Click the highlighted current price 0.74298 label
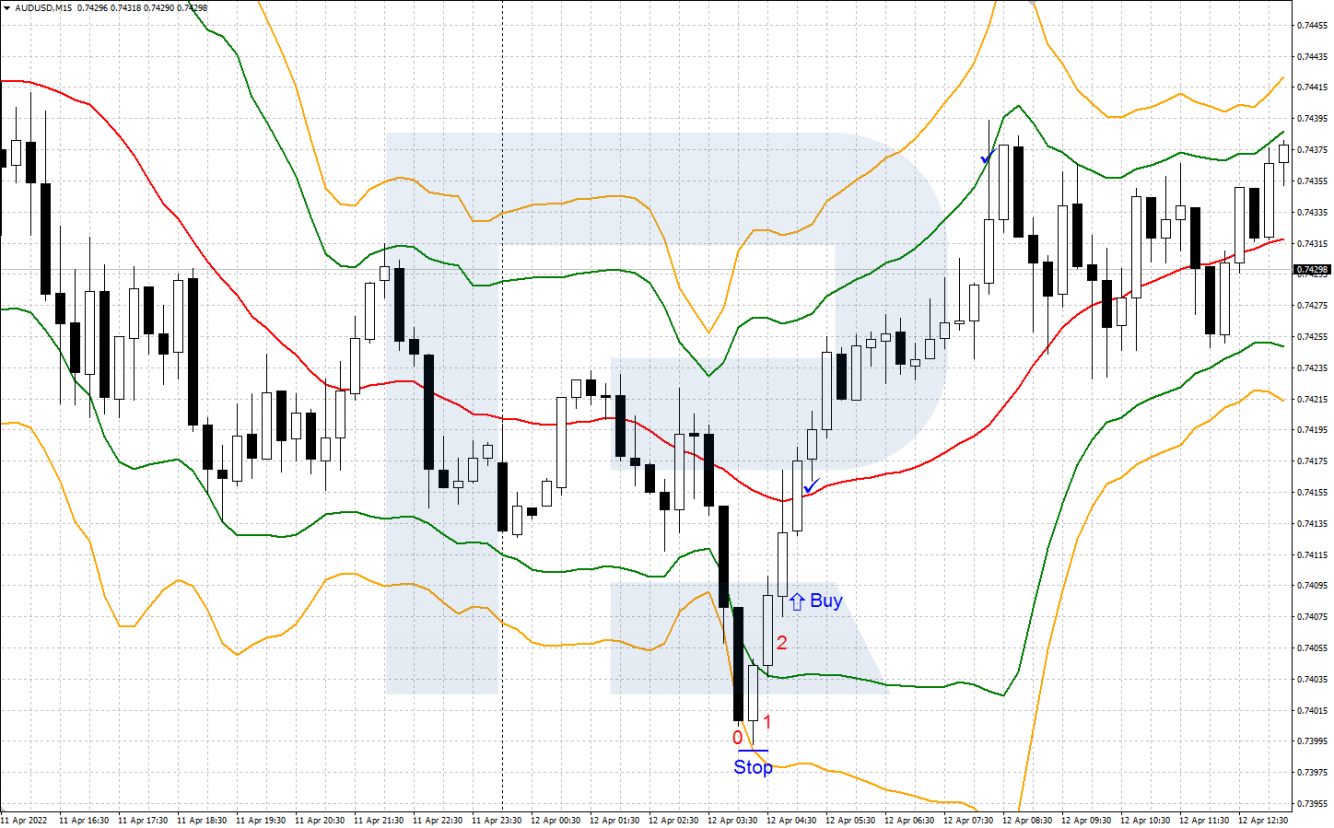The width and height of the screenshot is (1334, 828). click(1311, 270)
